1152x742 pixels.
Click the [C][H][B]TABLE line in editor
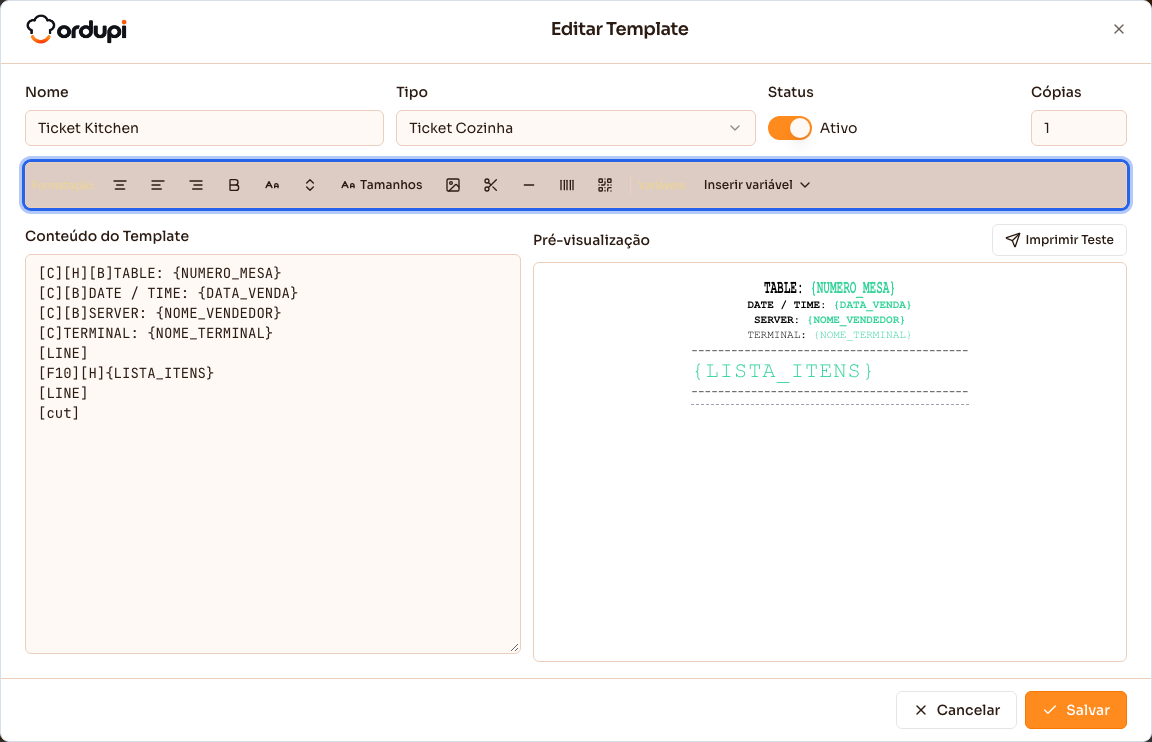click(x=159, y=273)
